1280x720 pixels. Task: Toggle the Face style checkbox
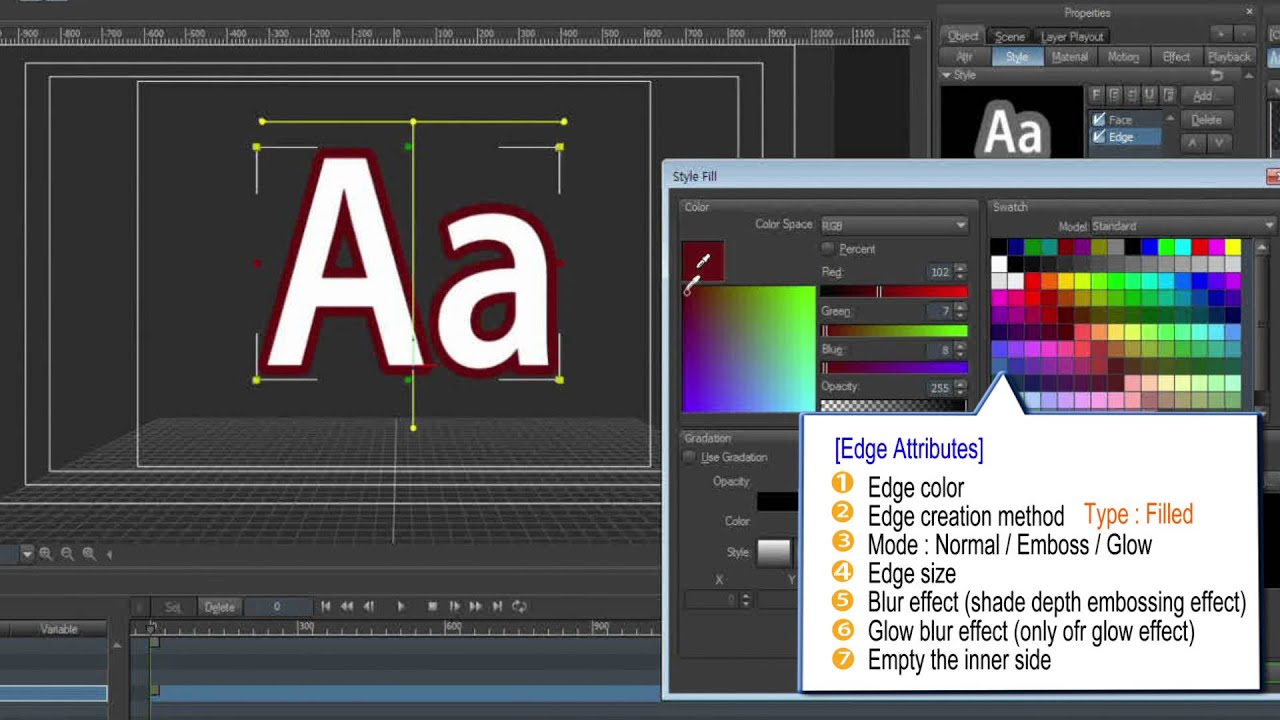point(1099,120)
